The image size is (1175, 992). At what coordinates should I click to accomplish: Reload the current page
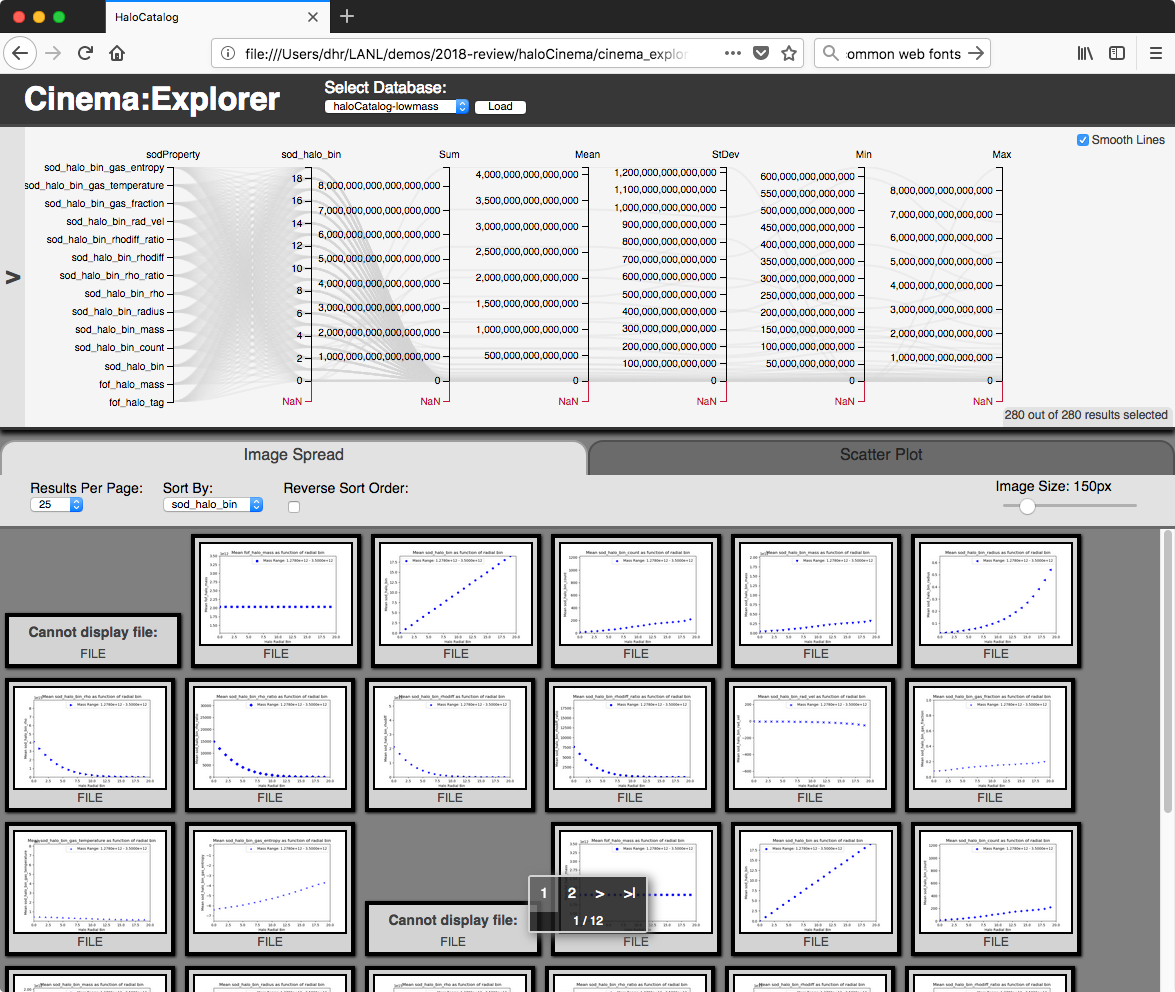[85, 53]
